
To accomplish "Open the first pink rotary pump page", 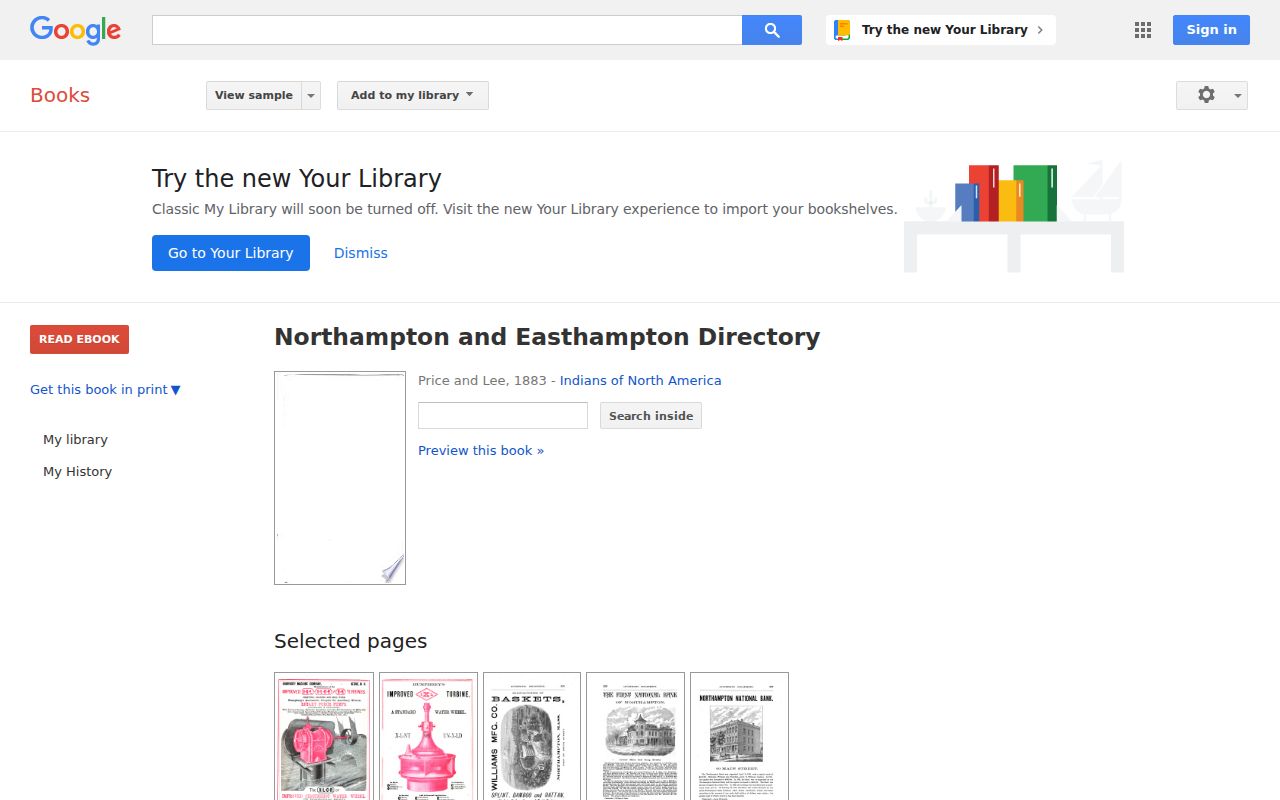I will click(324, 736).
